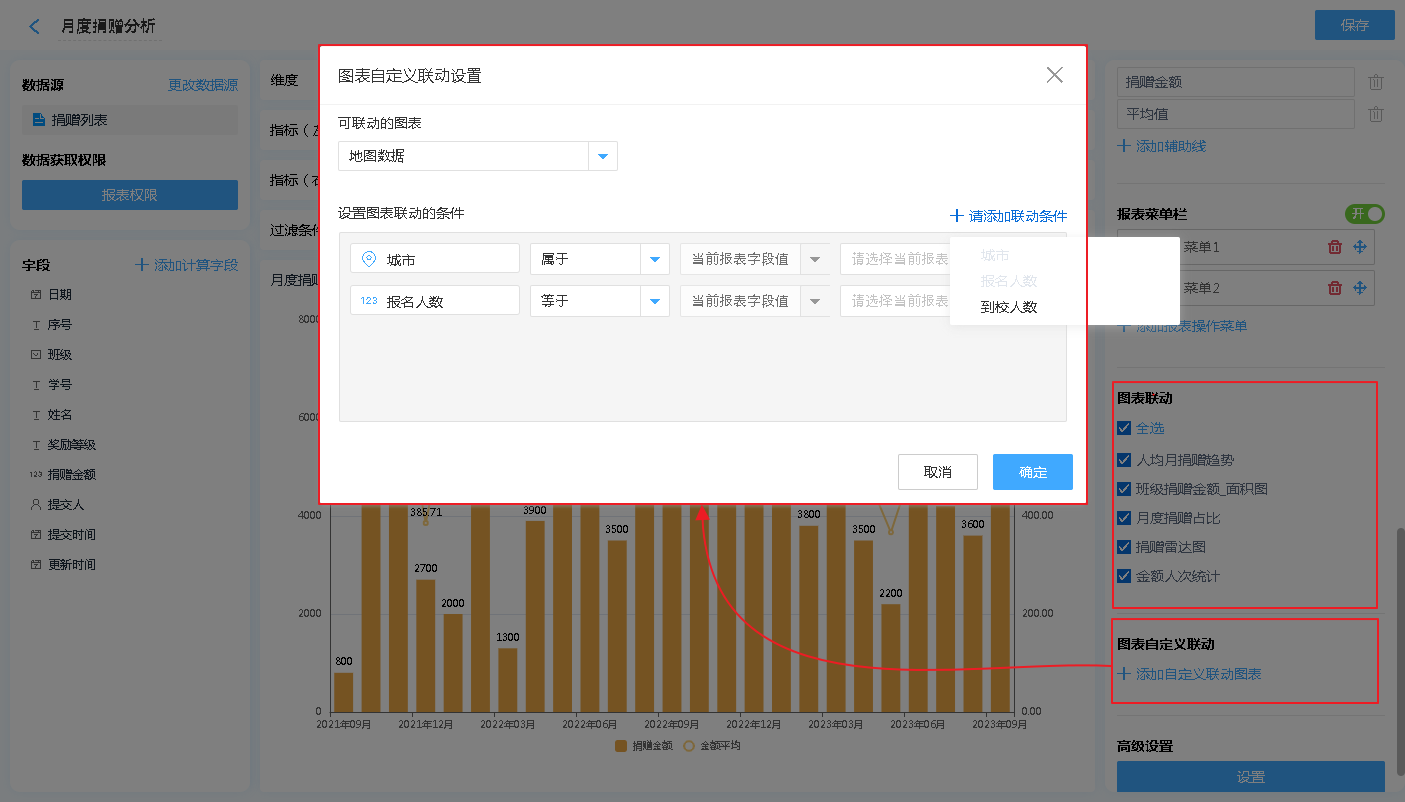Uncheck 捐赠雷达图 chart linkage
The width and height of the screenshot is (1405, 802).
[1125, 547]
